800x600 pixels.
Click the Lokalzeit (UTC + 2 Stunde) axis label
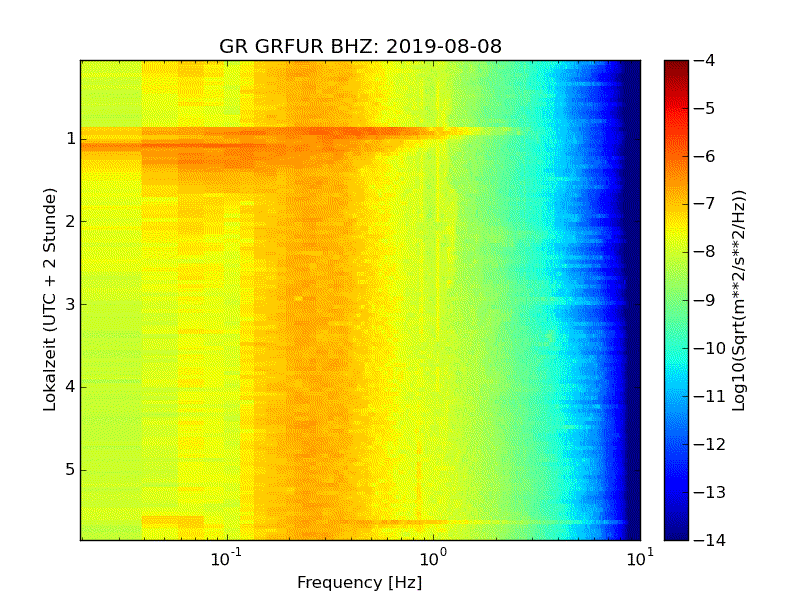[49, 299]
